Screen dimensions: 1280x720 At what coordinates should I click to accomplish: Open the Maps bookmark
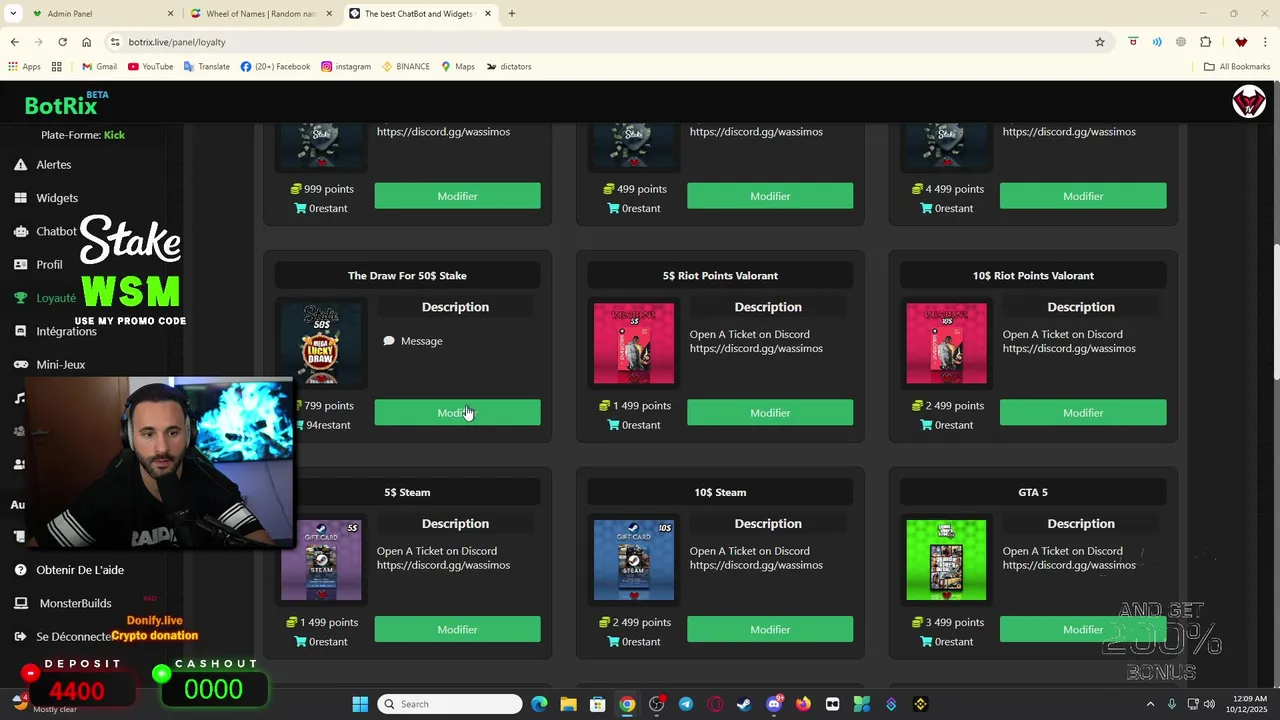point(458,67)
